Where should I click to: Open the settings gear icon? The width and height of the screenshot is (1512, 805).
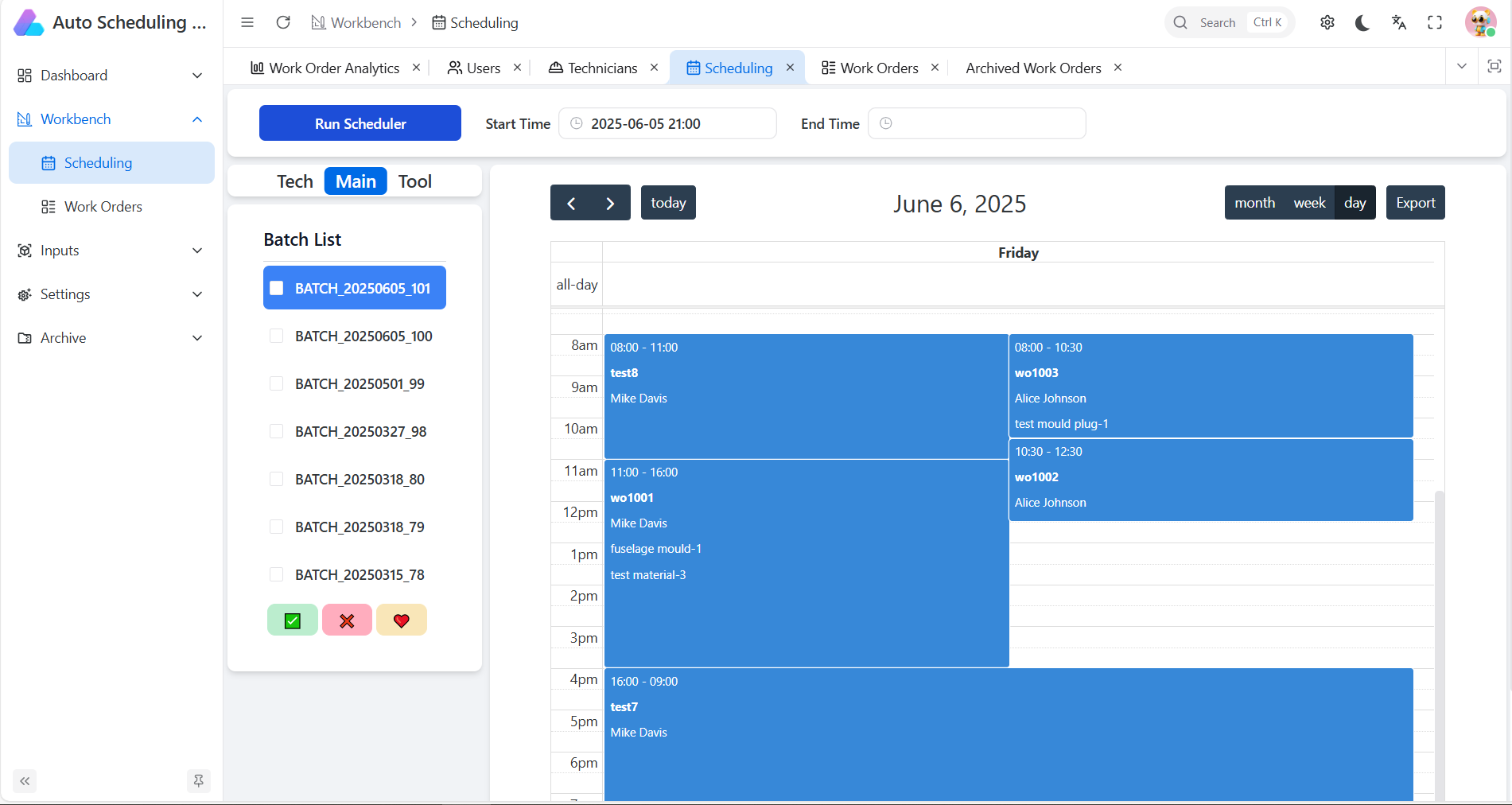click(1327, 22)
